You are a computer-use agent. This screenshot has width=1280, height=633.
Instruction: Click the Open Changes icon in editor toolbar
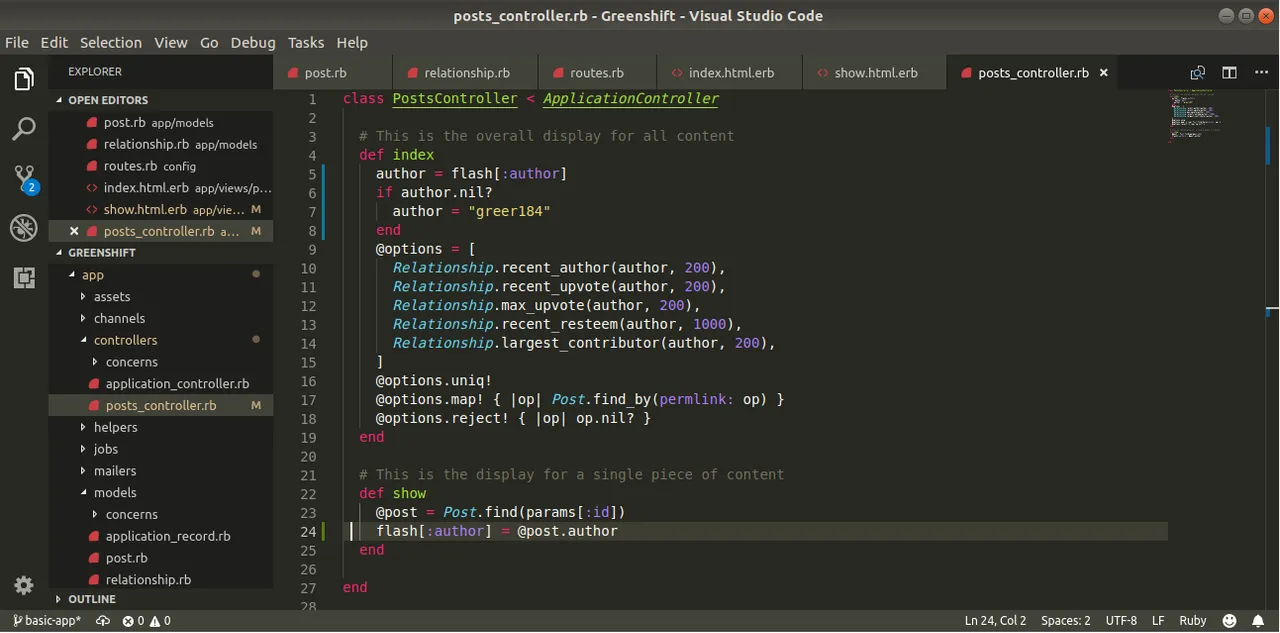[1197, 73]
